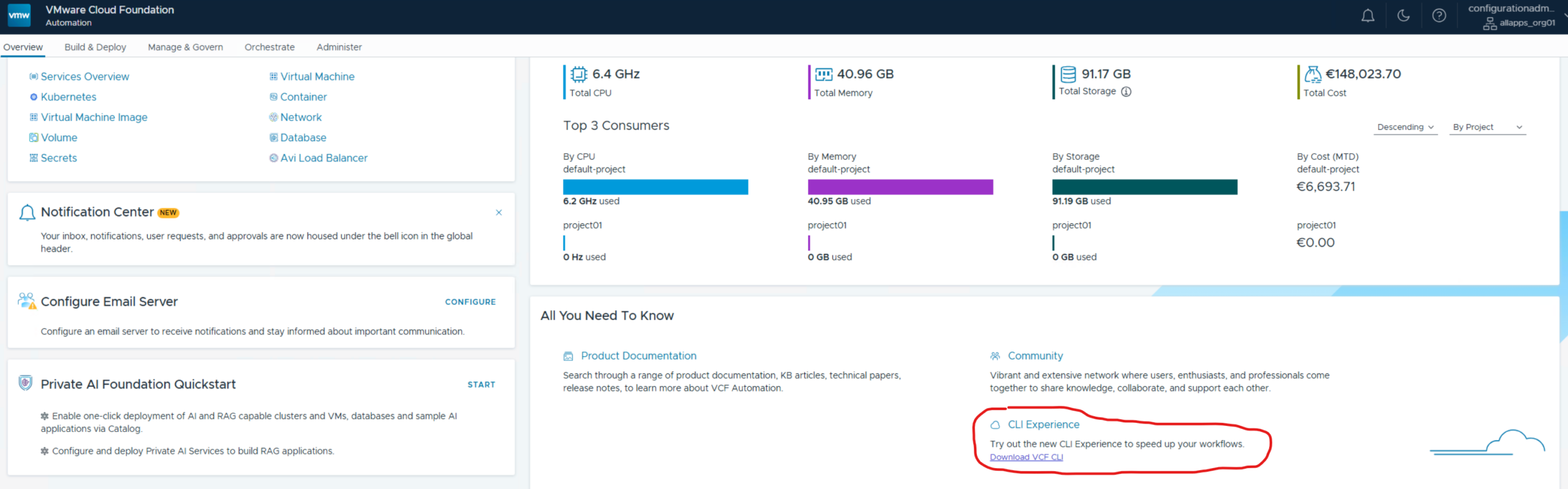Click the default-project storage usage bar
The image size is (1568, 489).
pos(1145,187)
